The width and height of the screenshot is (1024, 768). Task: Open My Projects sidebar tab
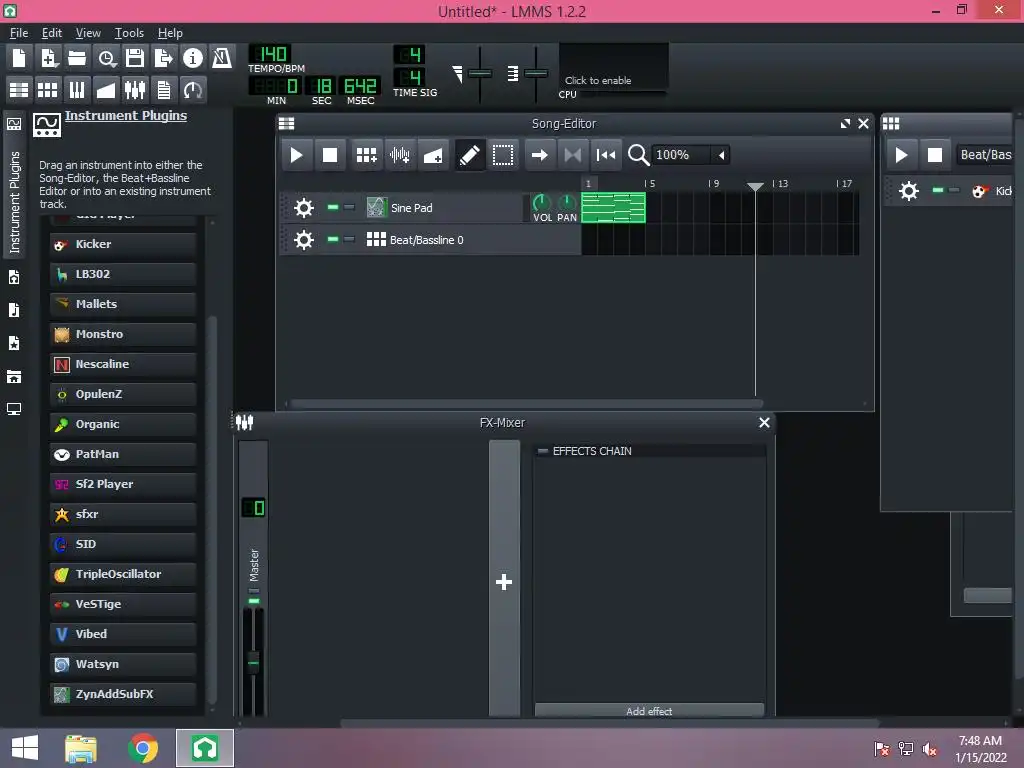coord(14,278)
